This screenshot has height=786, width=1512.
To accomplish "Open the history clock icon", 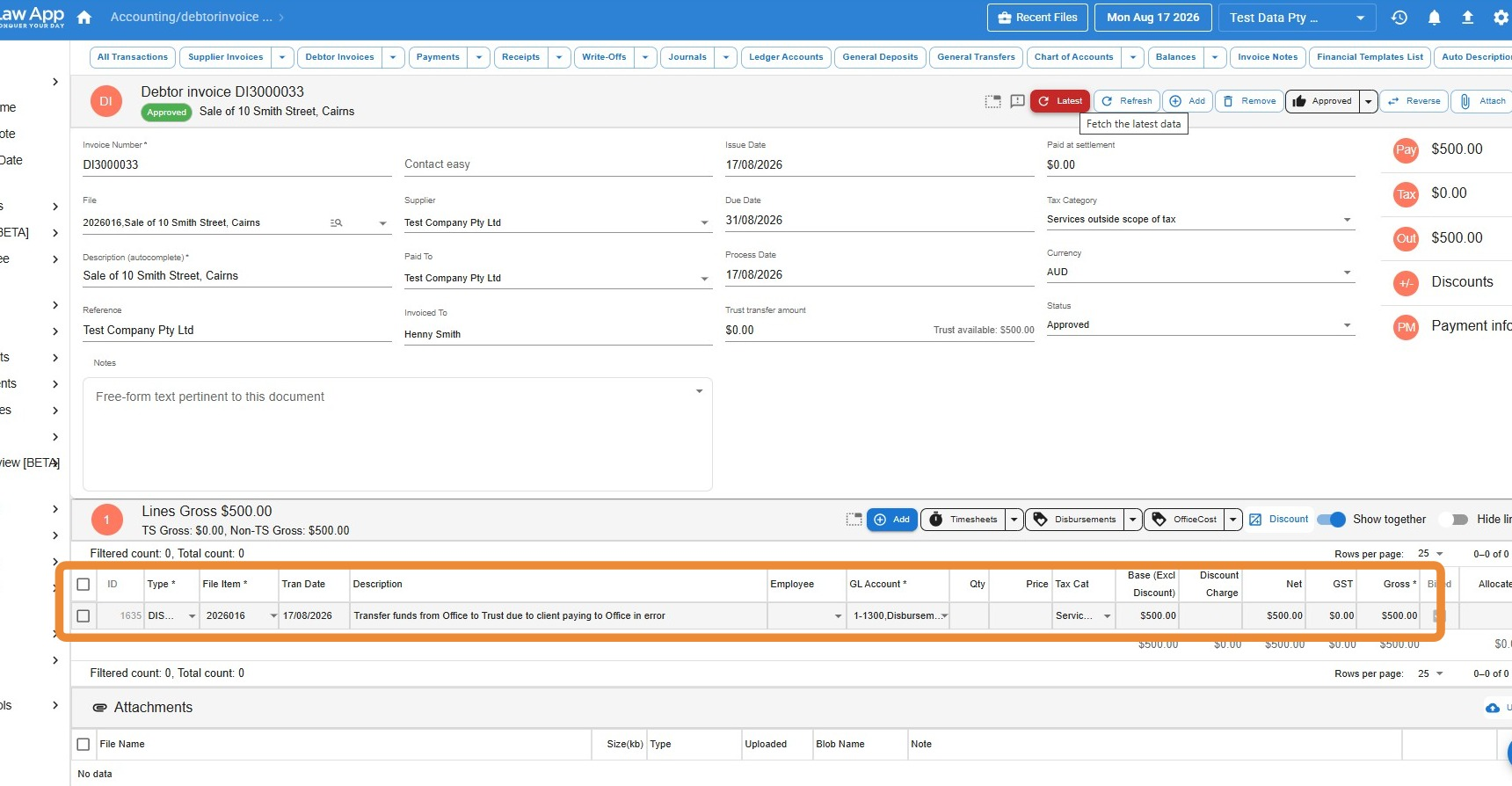I will pyautogui.click(x=1399, y=18).
